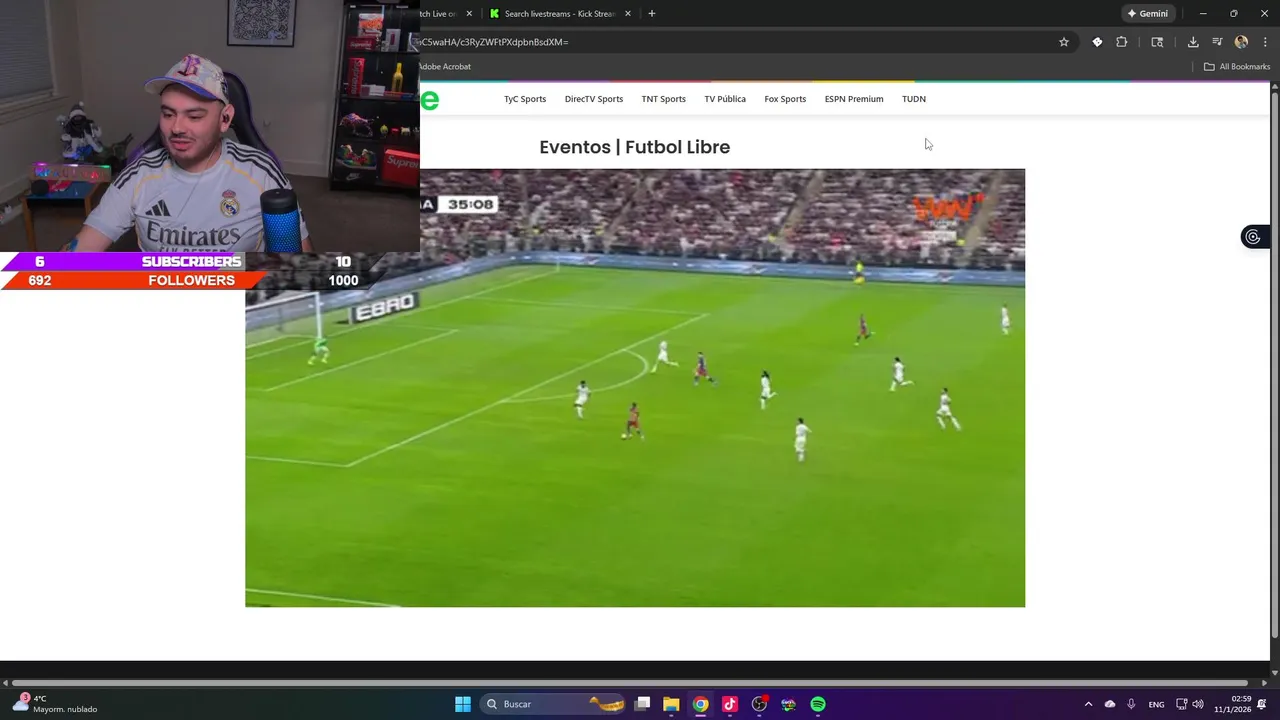Open the Adobe Acrobat bookmark

coord(445,67)
